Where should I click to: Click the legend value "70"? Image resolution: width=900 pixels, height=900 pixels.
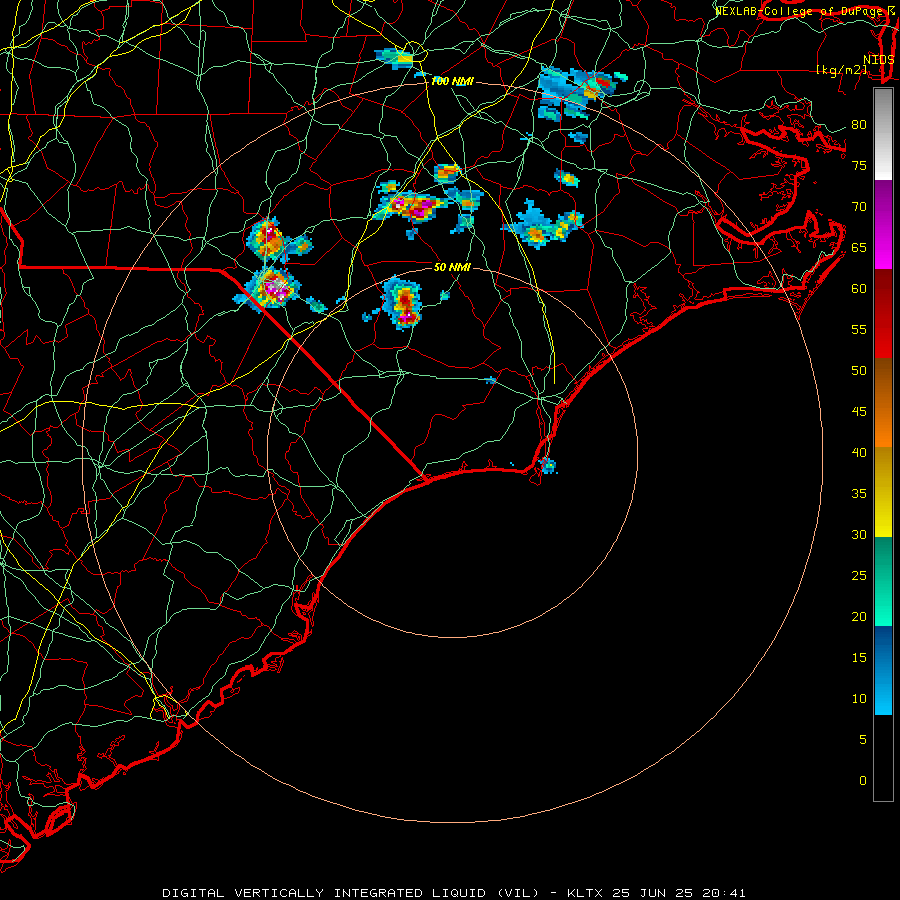(x=859, y=207)
